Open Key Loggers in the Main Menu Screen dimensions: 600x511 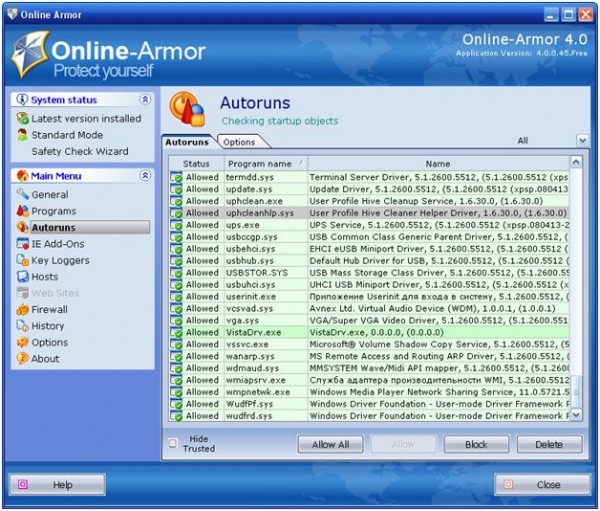click(60, 260)
